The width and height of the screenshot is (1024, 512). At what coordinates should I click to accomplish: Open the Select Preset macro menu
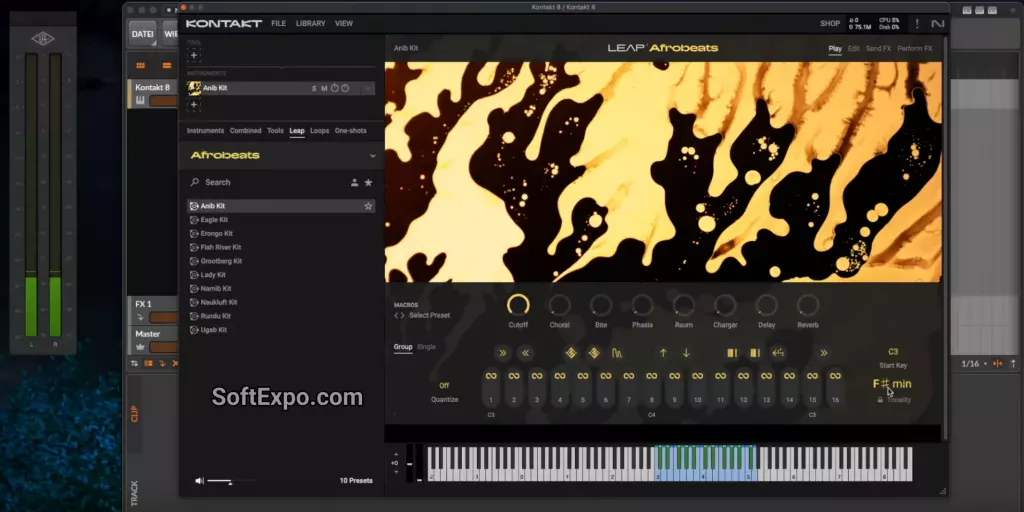(430, 315)
